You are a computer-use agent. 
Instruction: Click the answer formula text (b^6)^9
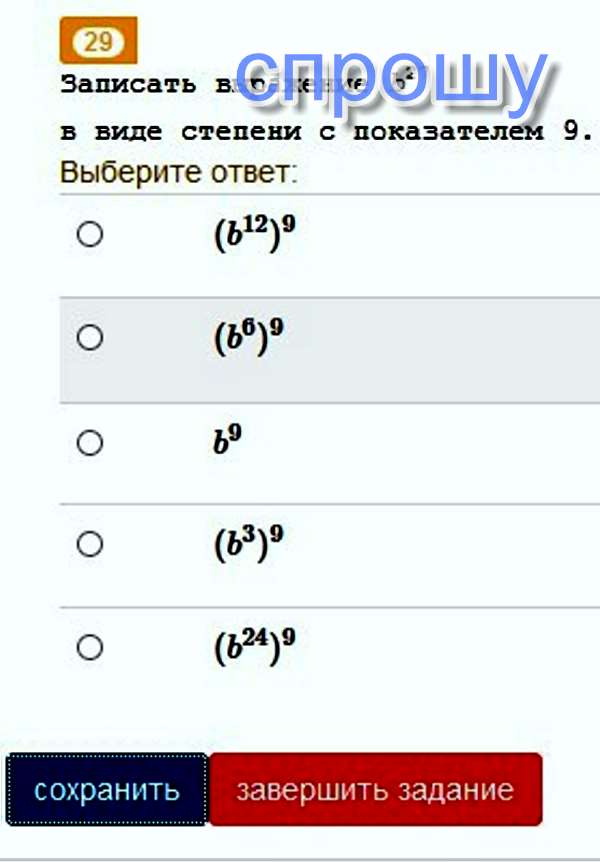pyautogui.click(x=248, y=339)
